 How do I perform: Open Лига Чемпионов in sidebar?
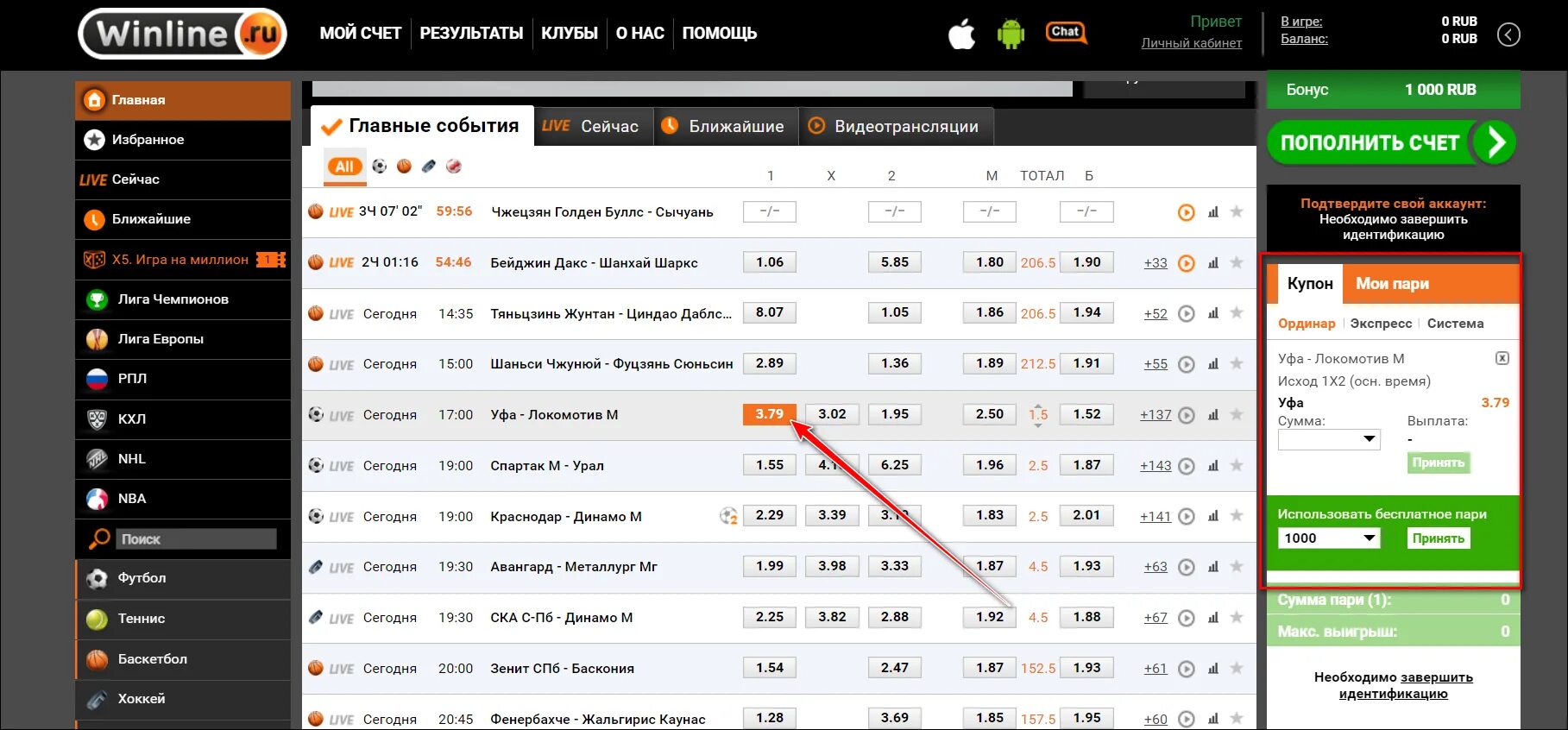(183, 299)
